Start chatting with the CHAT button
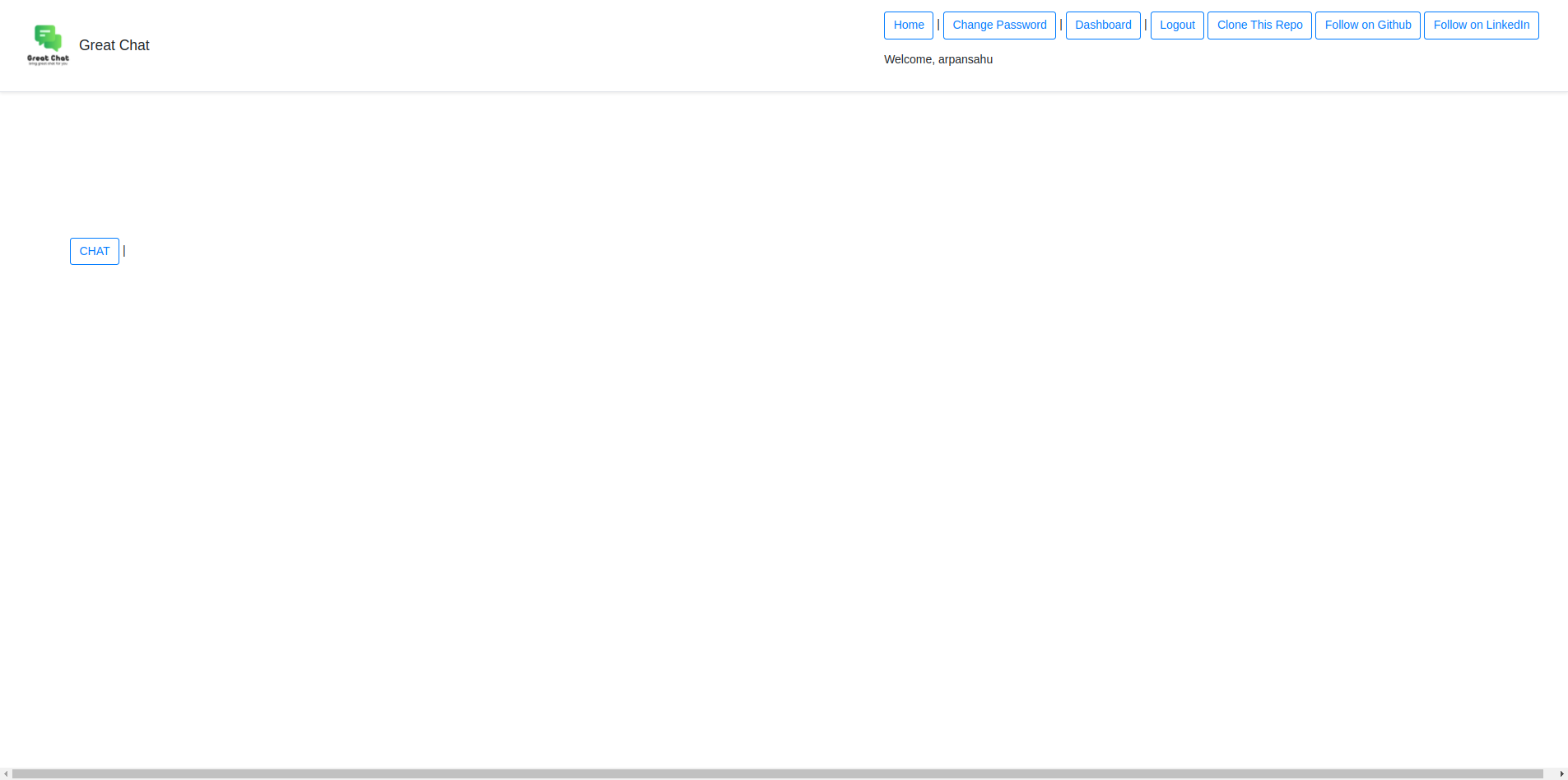Image resolution: width=1568 pixels, height=780 pixels. coord(95,252)
